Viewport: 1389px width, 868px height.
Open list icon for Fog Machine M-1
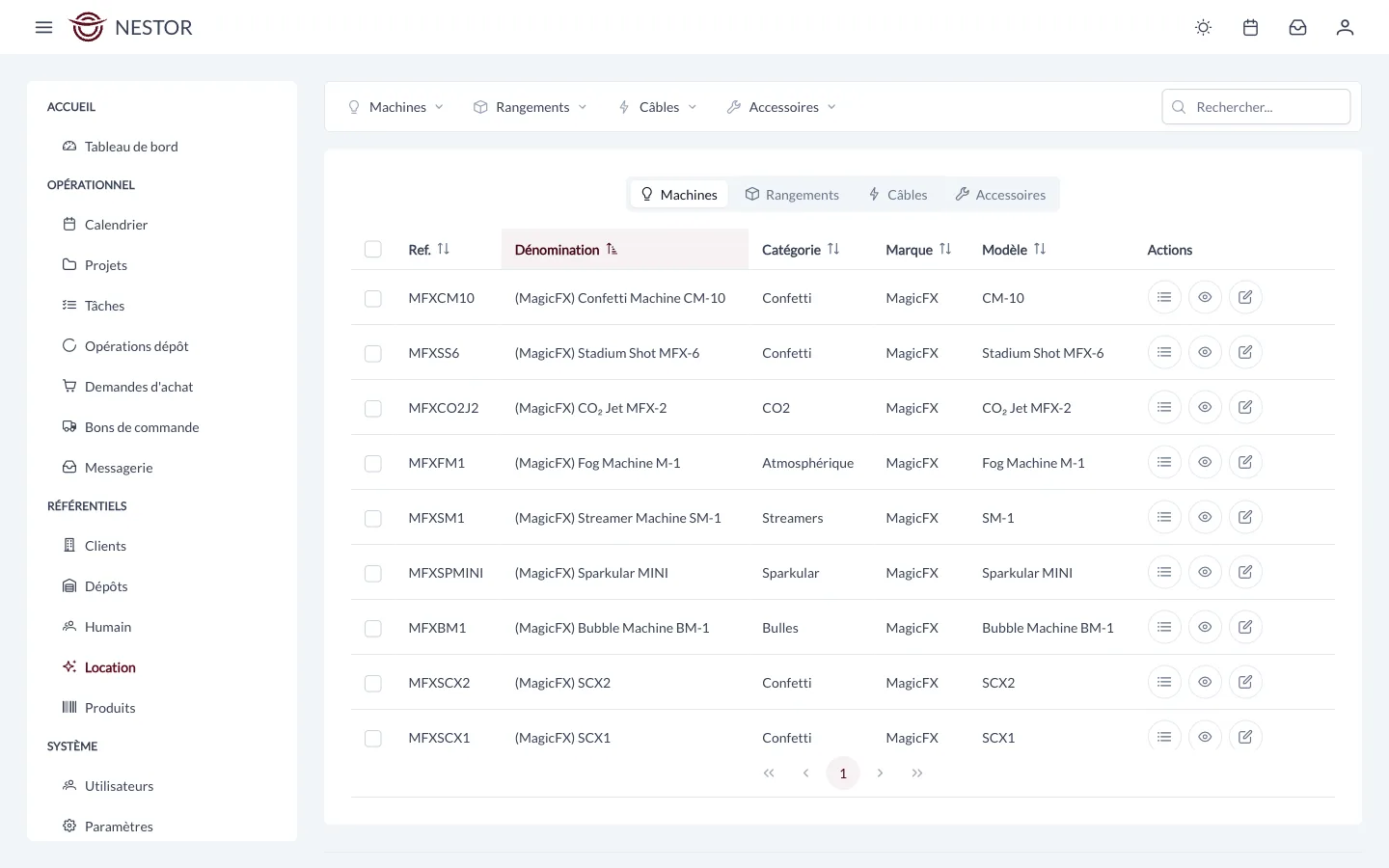pos(1164,462)
